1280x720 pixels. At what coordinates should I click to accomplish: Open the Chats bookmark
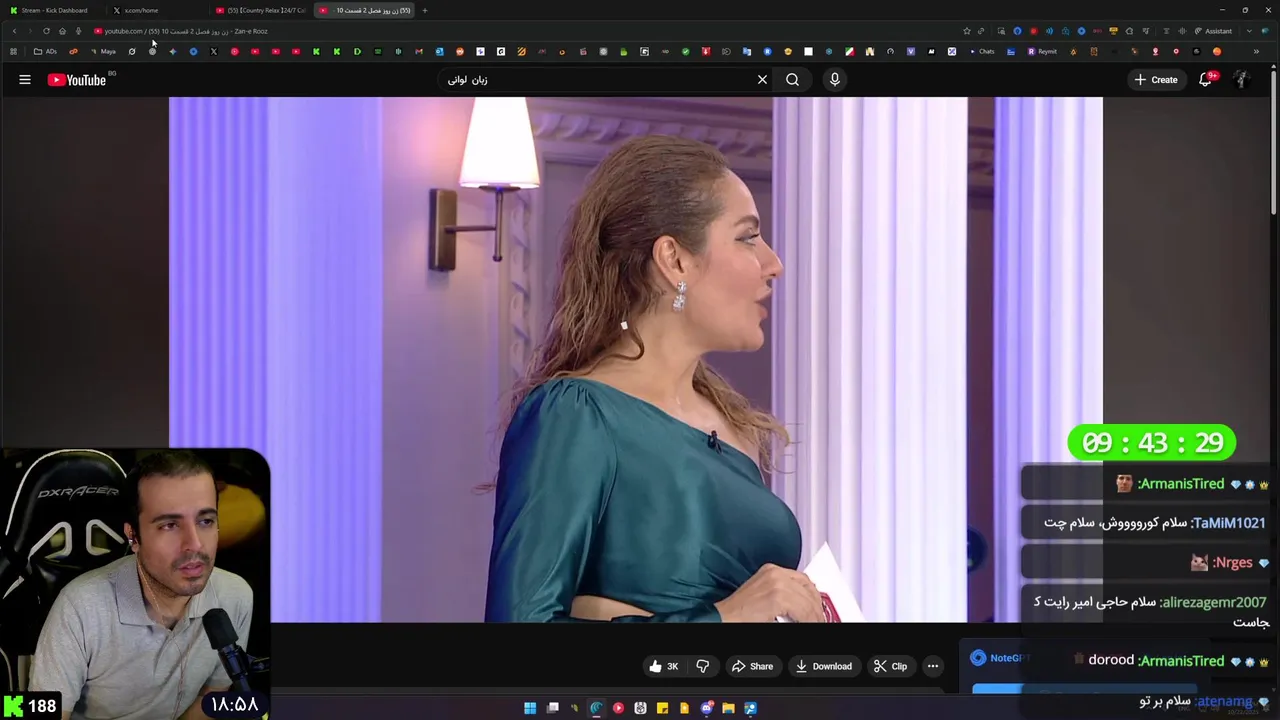point(982,51)
